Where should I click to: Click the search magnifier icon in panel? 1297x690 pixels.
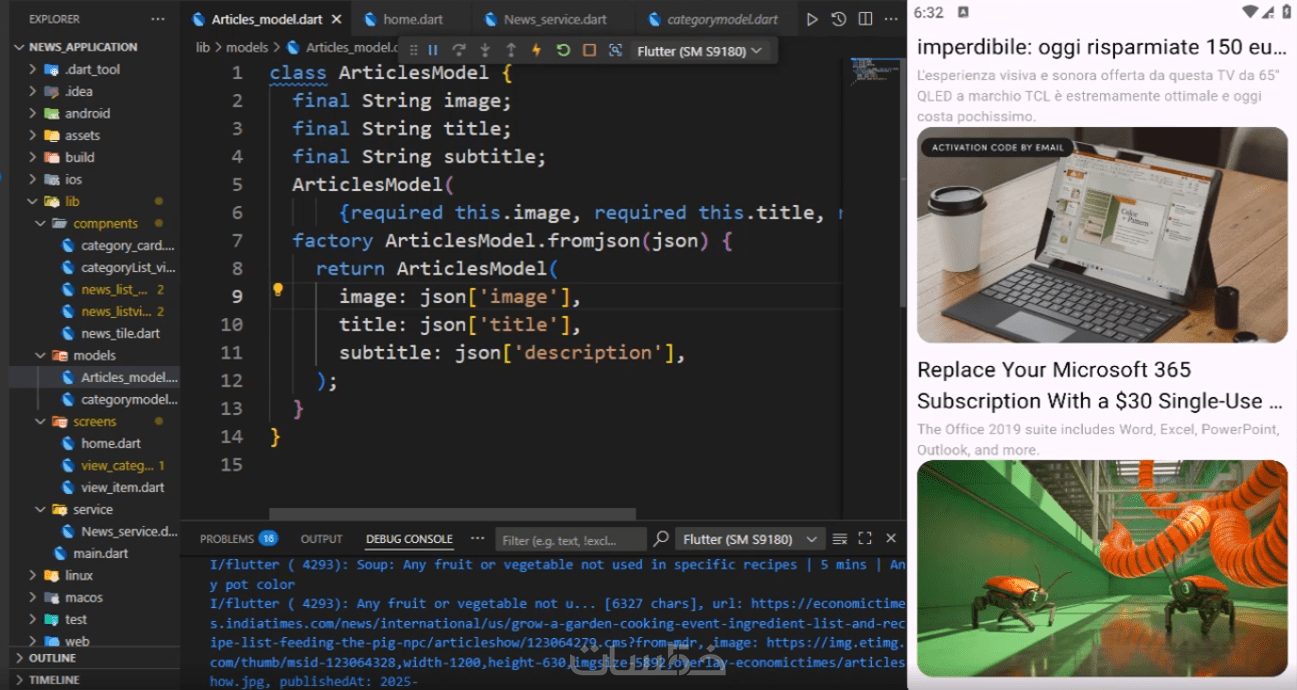(x=661, y=539)
